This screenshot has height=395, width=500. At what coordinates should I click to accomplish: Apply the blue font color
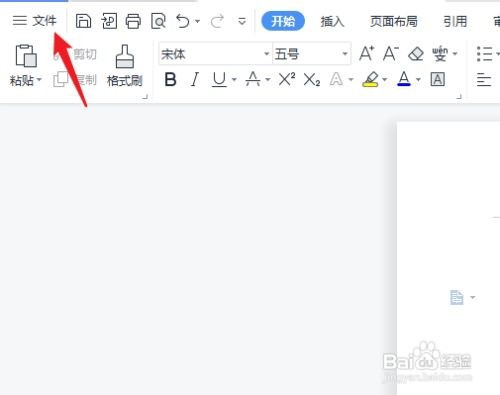[404, 79]
